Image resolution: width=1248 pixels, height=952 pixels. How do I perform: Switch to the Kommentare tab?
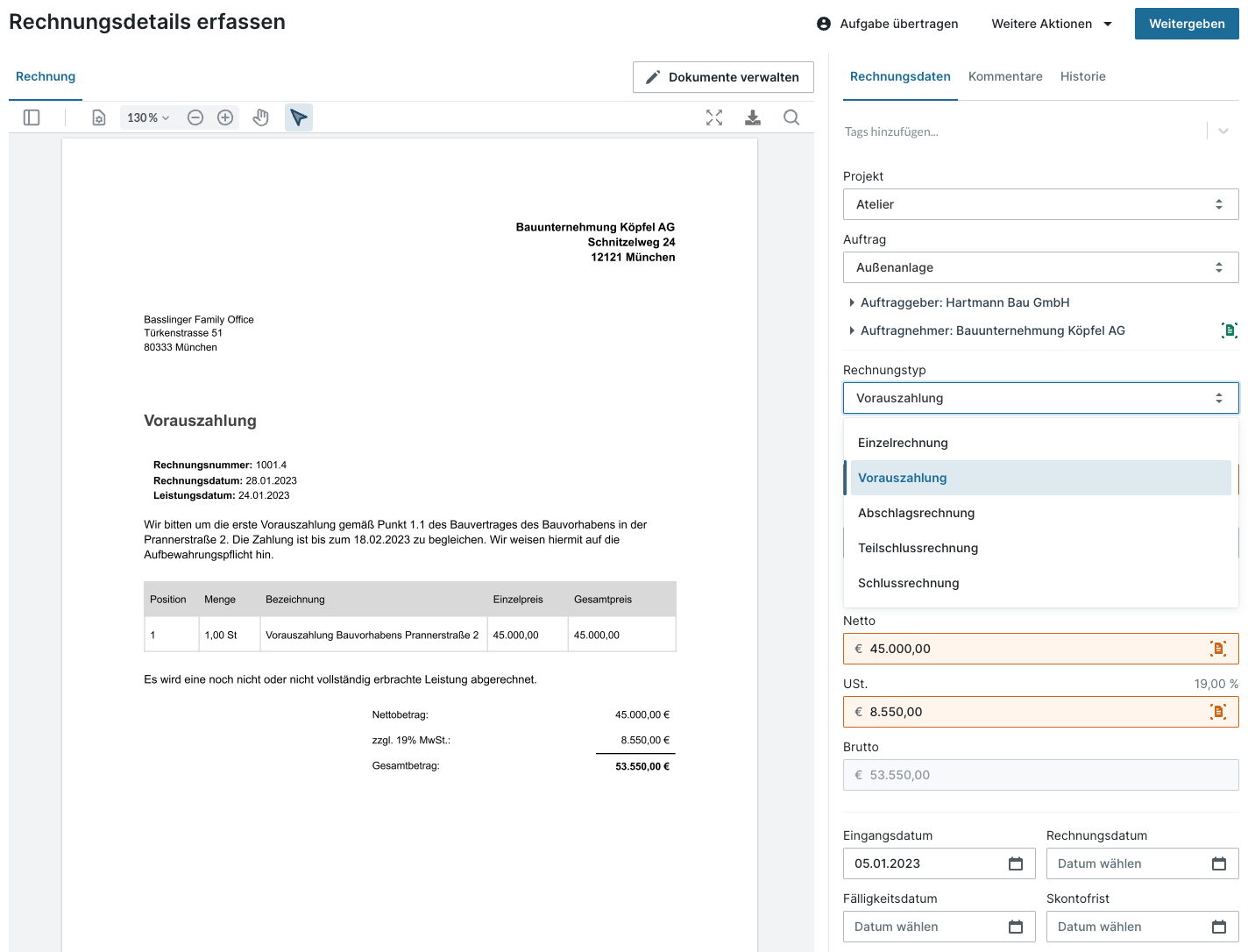point(1005,76)
